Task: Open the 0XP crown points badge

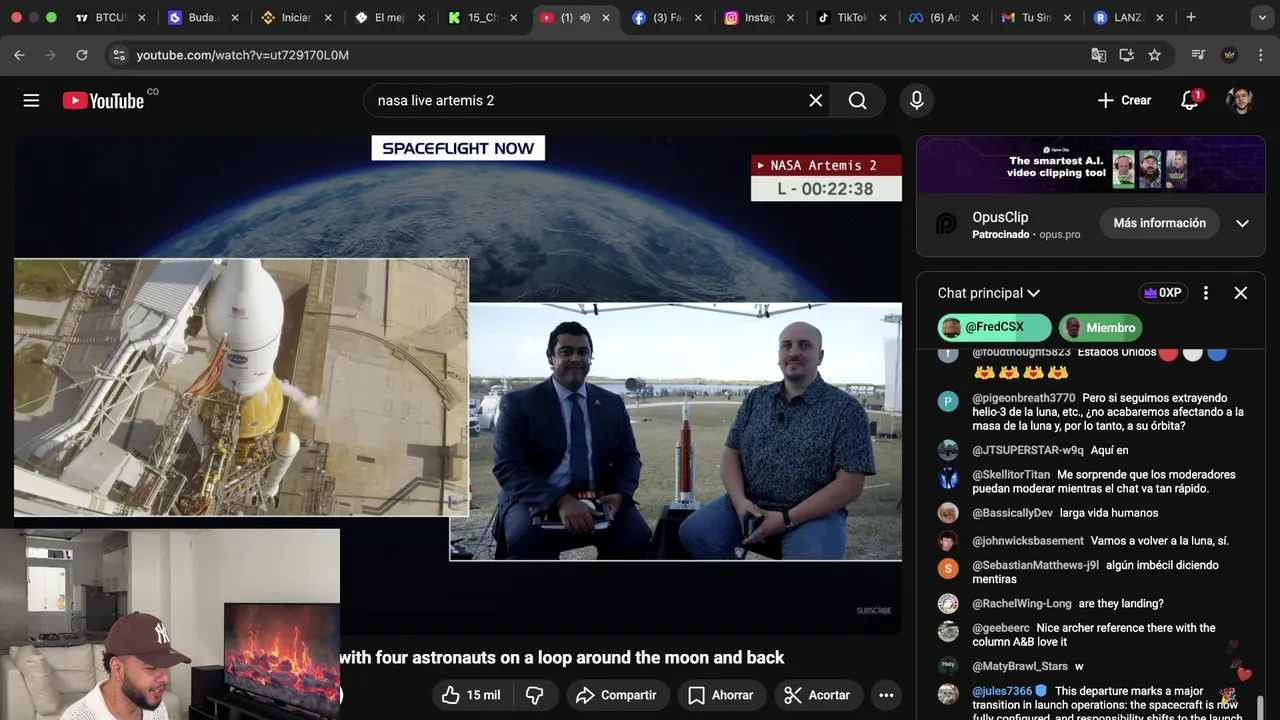Action: click(1163, 293)
